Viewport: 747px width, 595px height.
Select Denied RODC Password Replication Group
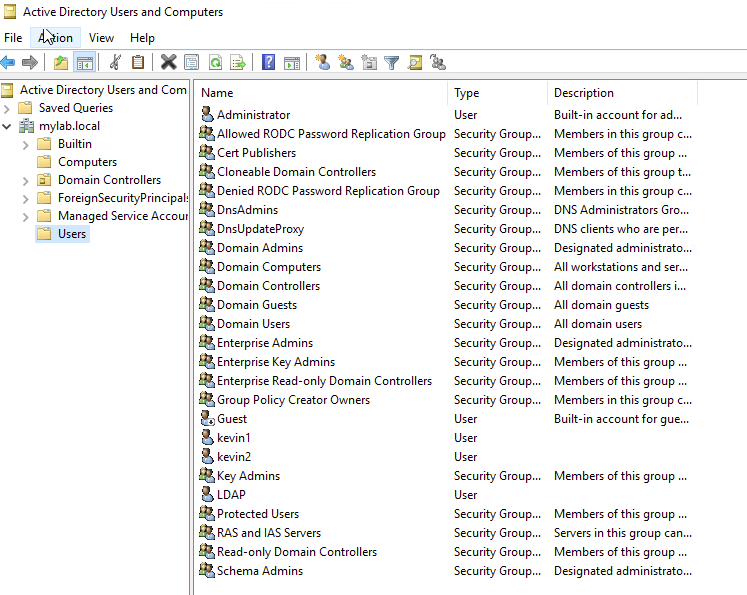point(328,191)
